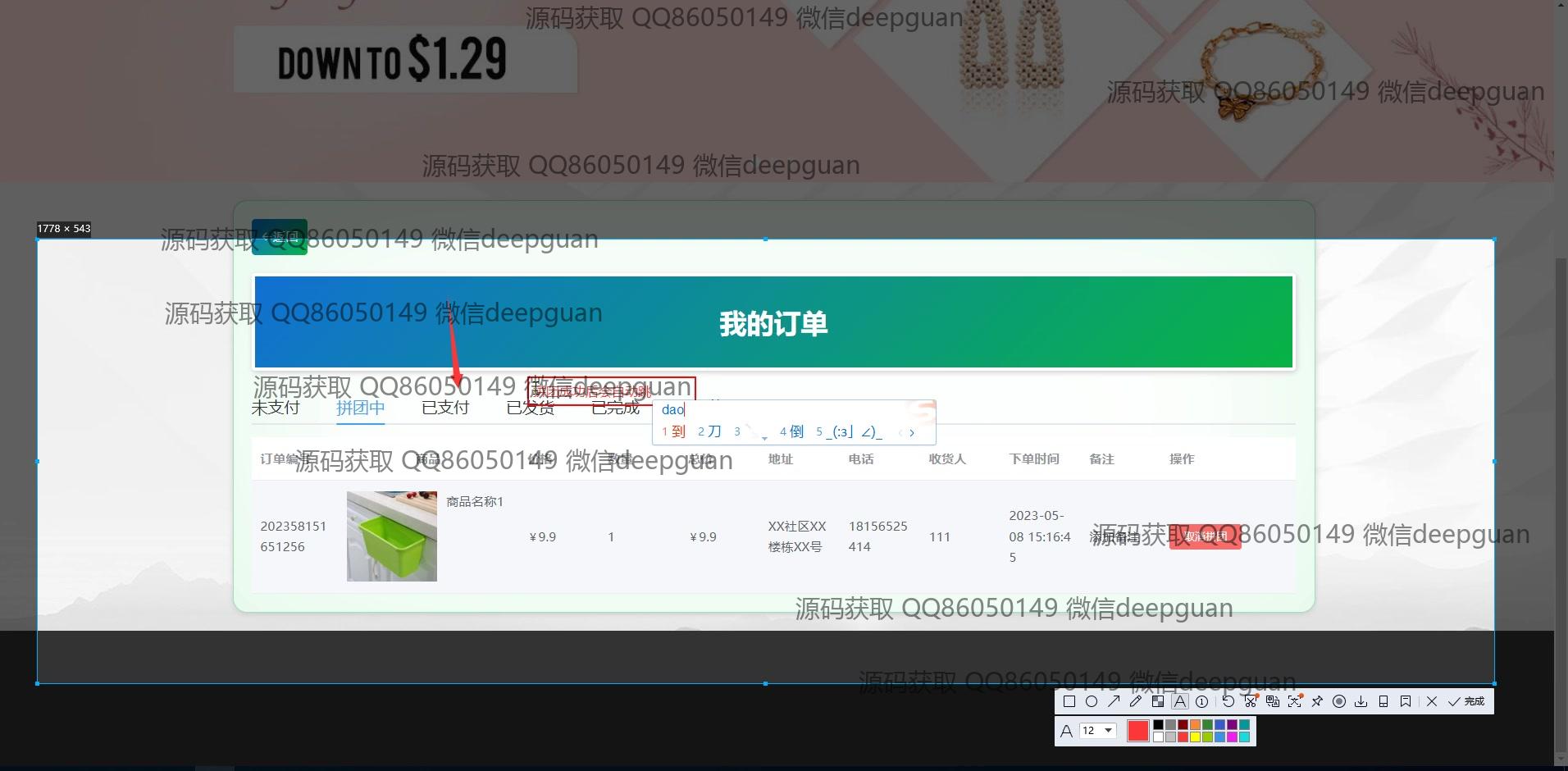Click the phone number 18156525414
This screenshot has height=771, width=1568.
[x=878, y=536]
